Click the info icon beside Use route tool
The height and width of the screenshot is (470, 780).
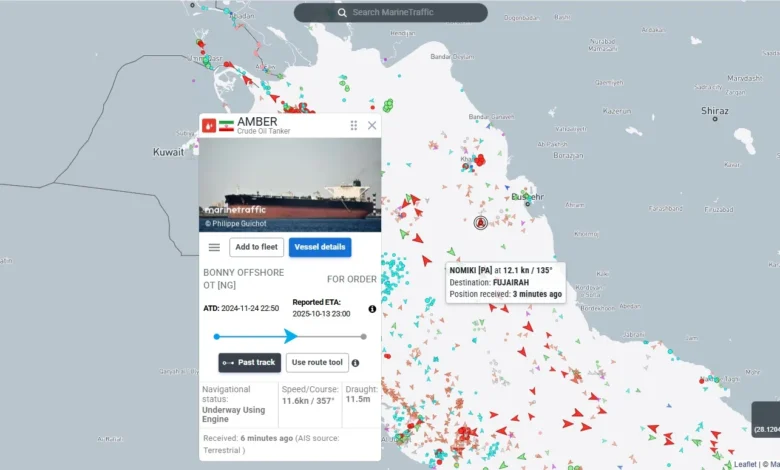pyautogui.click(x=355, y=363)
